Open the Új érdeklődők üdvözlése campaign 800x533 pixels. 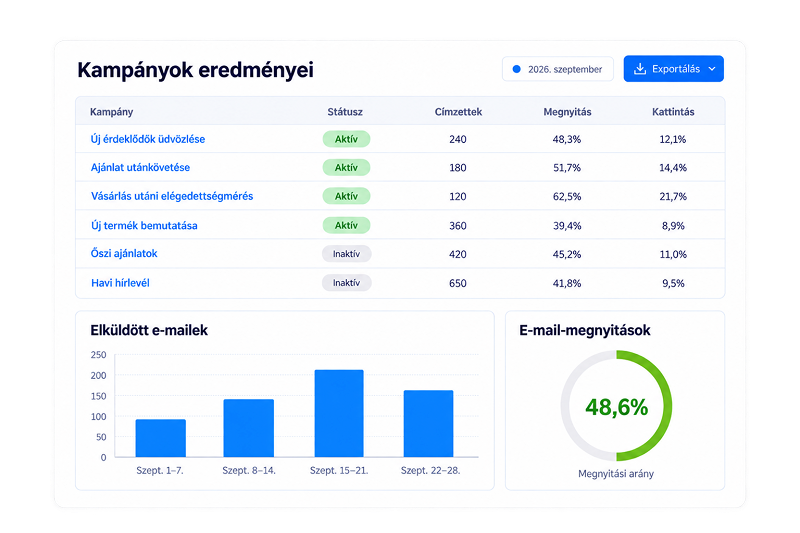click(x=148, y=139)
